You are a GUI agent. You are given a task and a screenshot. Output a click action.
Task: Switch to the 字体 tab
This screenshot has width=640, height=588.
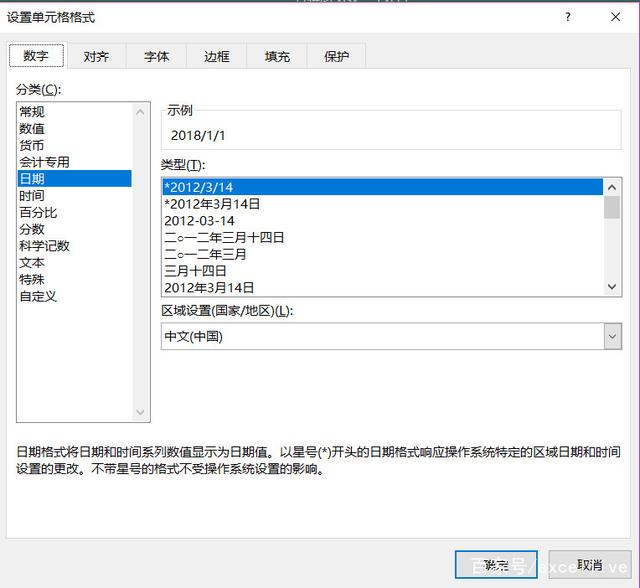pyautogui.click(x=156, y=56)
